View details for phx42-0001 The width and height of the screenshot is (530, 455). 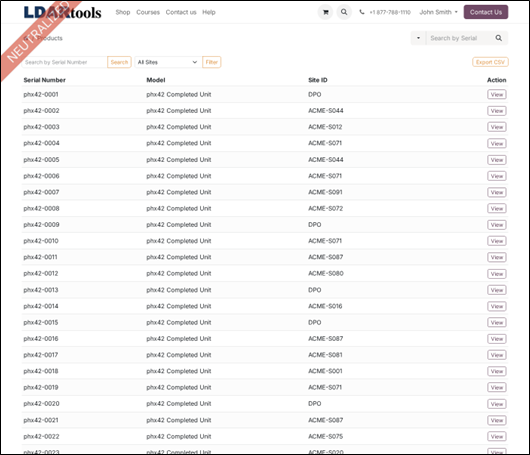coord(497,95)
